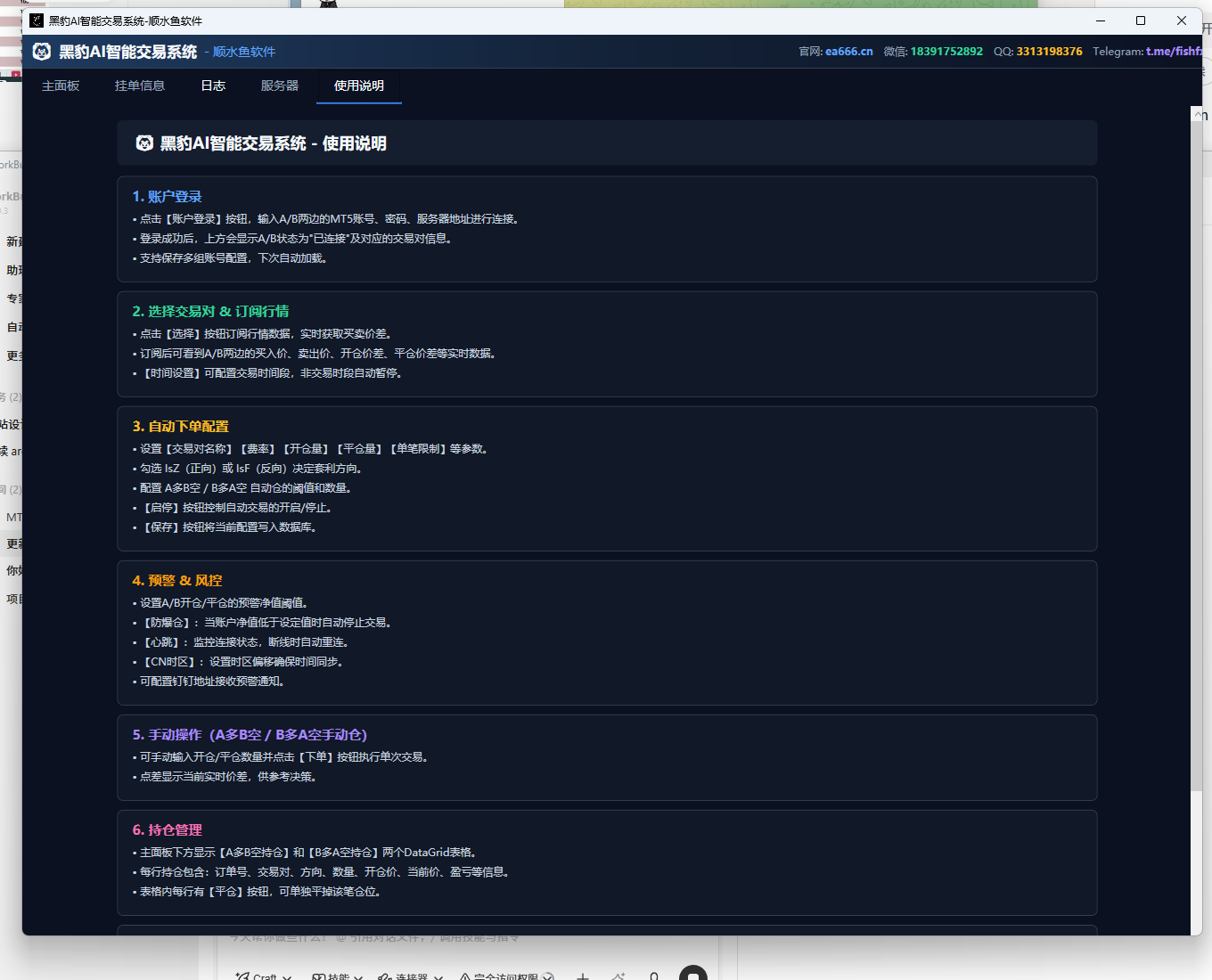1212x980 pixels.
Task: Click the line starting with 【防爆仓】
Action: pyautogui.click(x=264, y=623)
